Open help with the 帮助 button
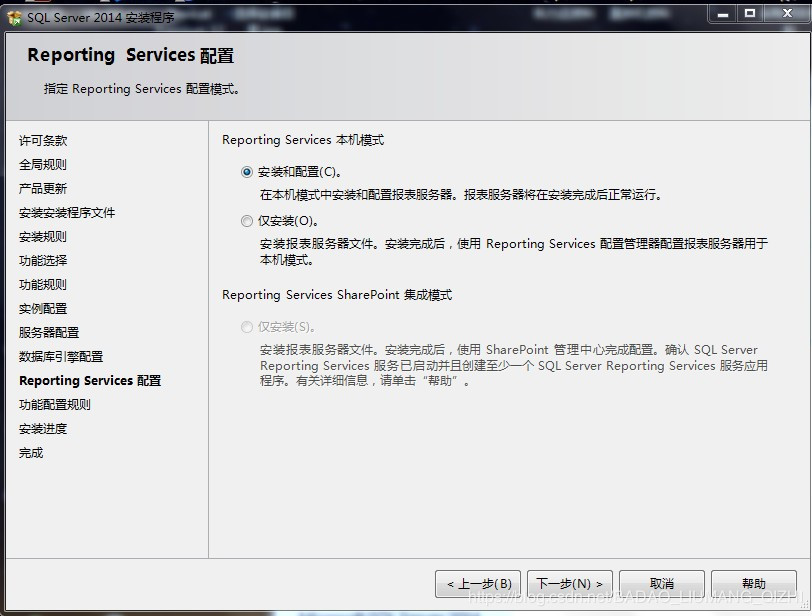This screenshot has width=812, height=616. (x=753, y=583)
